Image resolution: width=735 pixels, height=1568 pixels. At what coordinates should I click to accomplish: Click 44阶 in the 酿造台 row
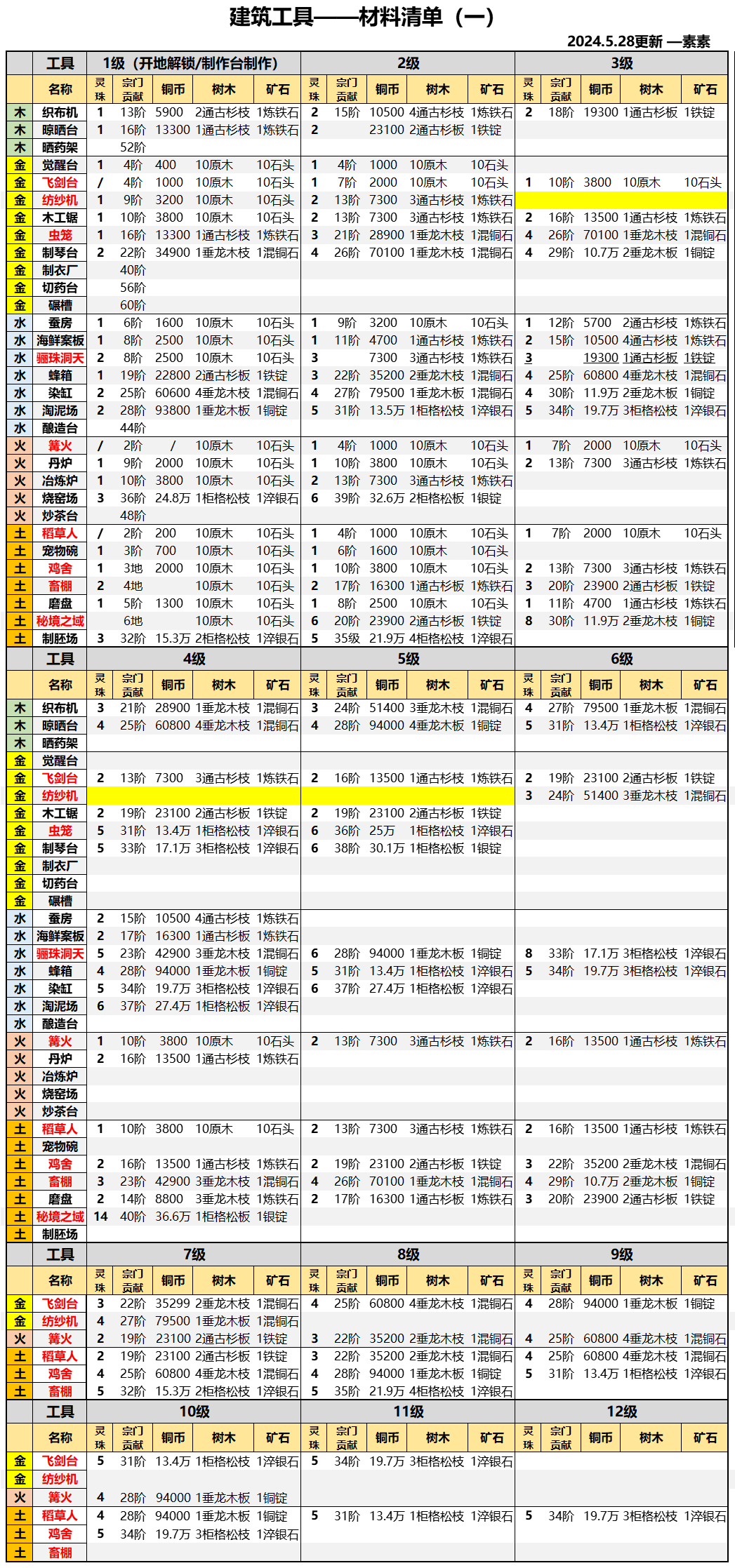click(x=133, y=428)
